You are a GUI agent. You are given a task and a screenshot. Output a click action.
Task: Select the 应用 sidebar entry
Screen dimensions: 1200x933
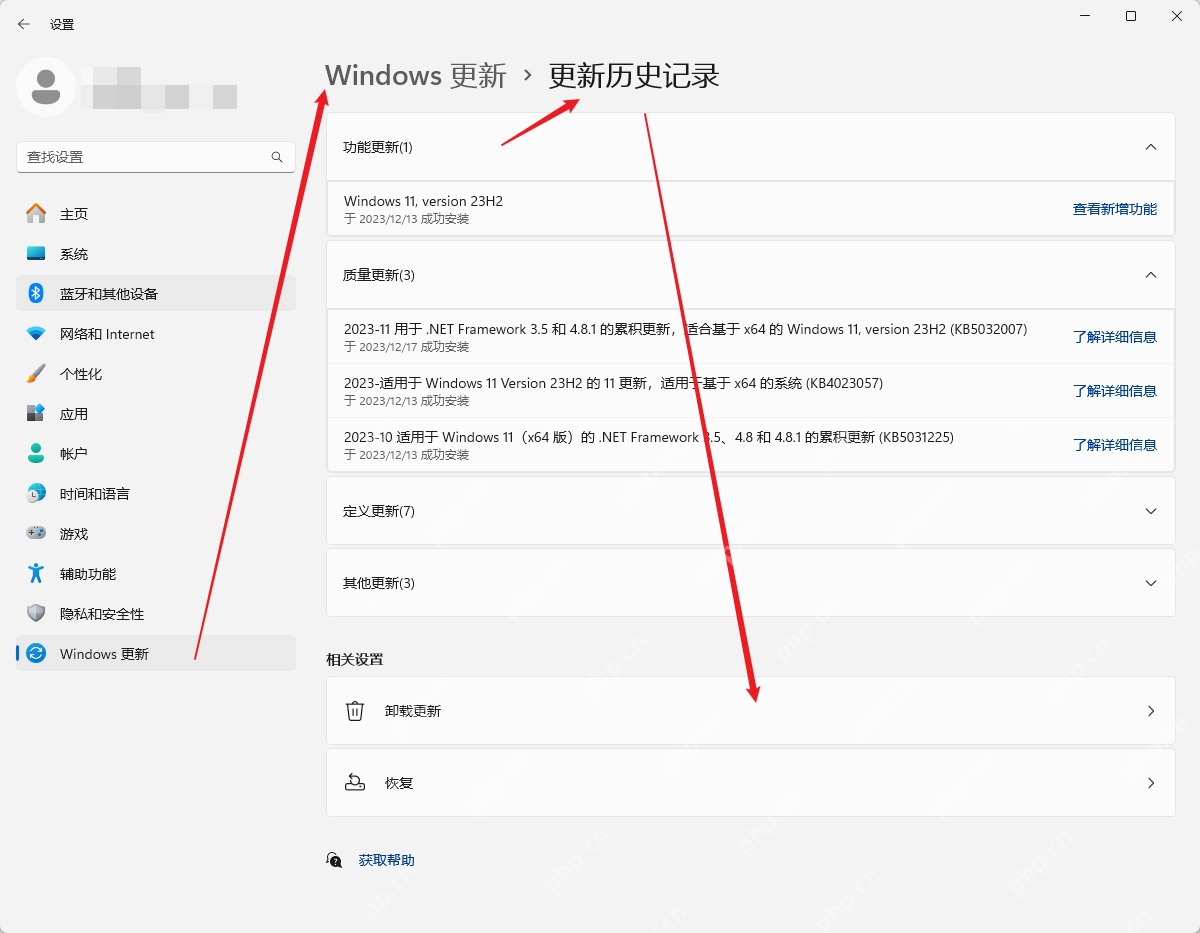click(x=156, y=413)
